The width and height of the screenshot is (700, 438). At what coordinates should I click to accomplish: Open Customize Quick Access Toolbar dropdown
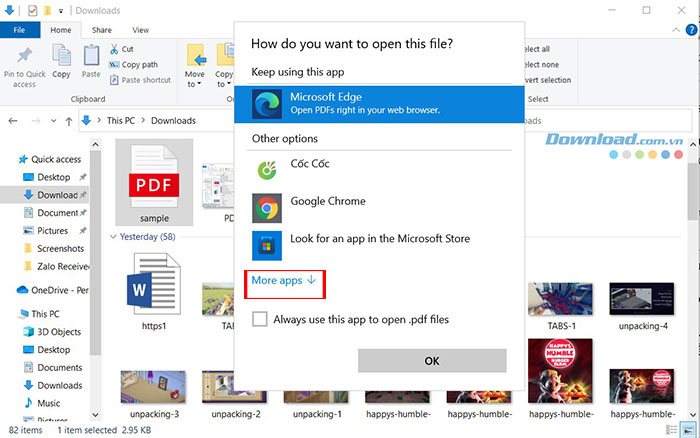pyautogui.click(x=61, y=10)
